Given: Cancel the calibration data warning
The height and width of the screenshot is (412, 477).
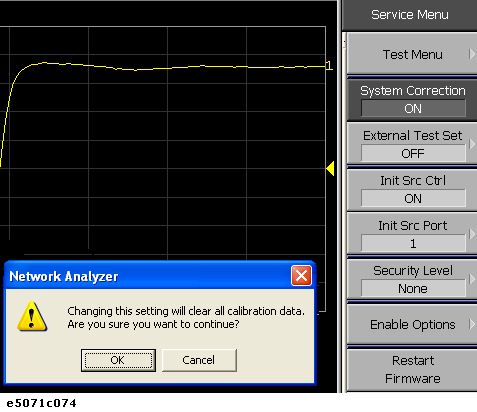Looking at the screenshot, I should pyautogui.click(x=199, y=360).
